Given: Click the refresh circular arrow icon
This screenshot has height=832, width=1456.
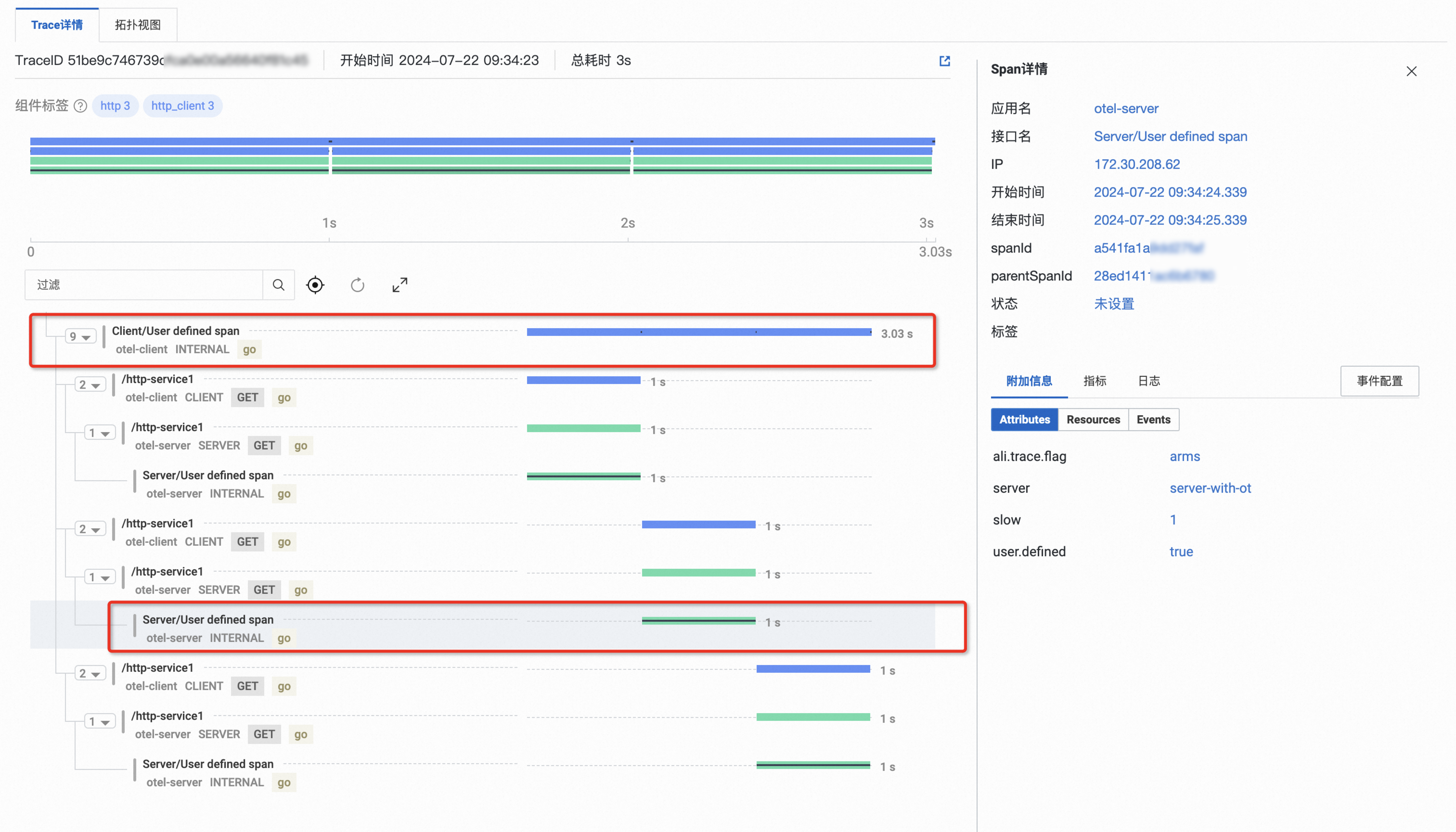Looking at the screenshot, I should tap(357, 285).
